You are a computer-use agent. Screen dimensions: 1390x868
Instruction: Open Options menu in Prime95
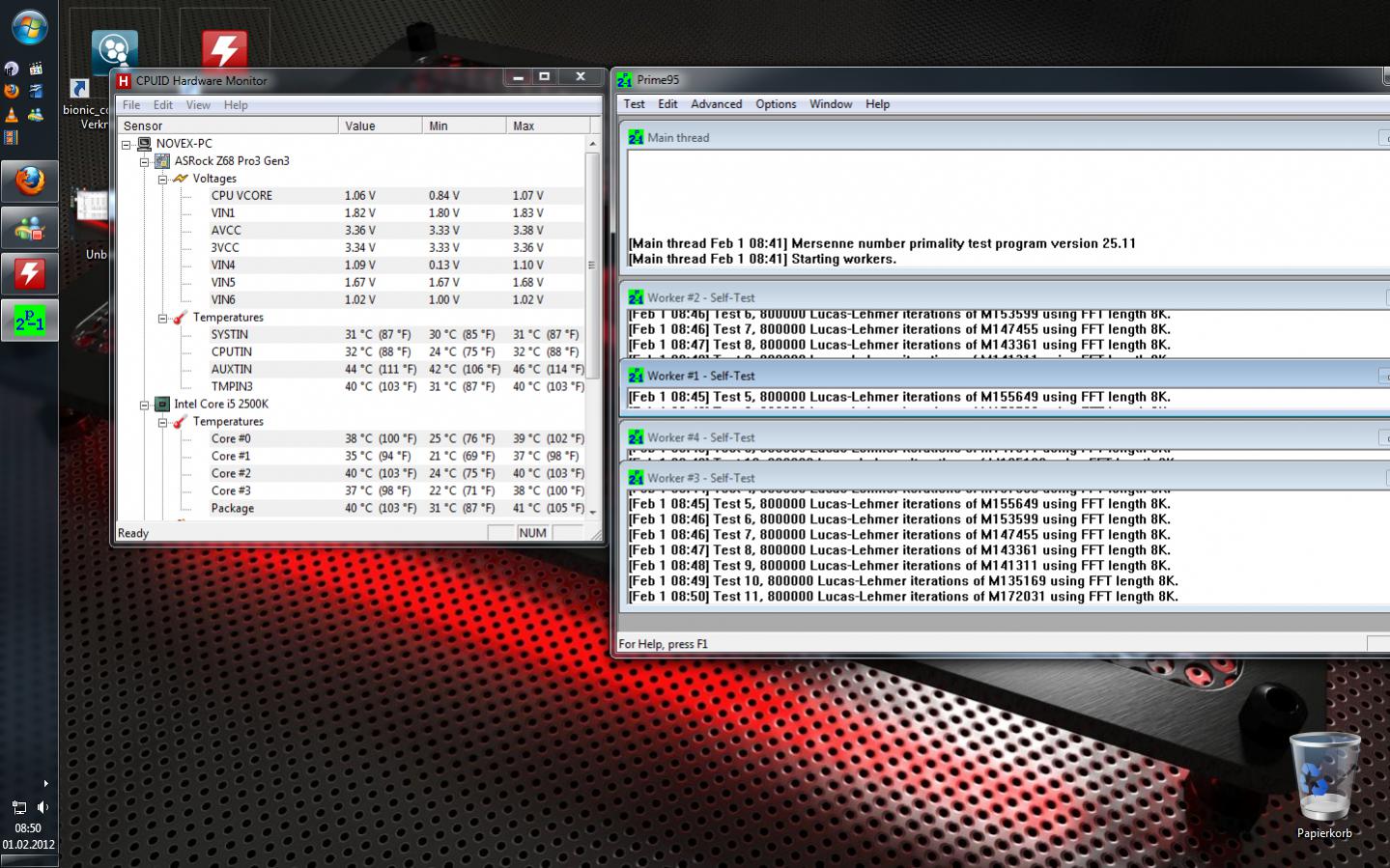776,104
